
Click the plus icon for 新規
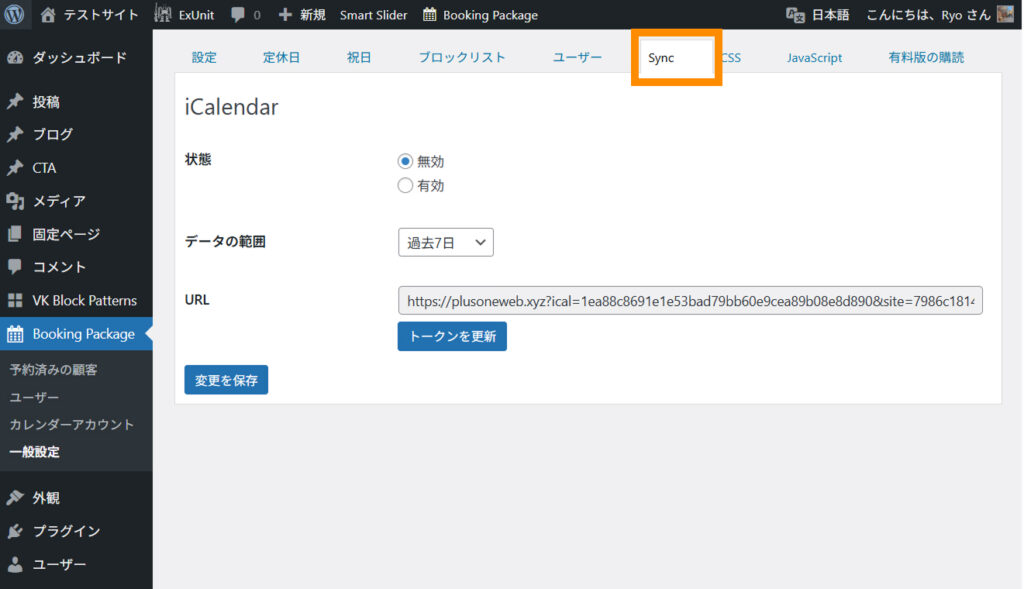[x=285, y=15]
